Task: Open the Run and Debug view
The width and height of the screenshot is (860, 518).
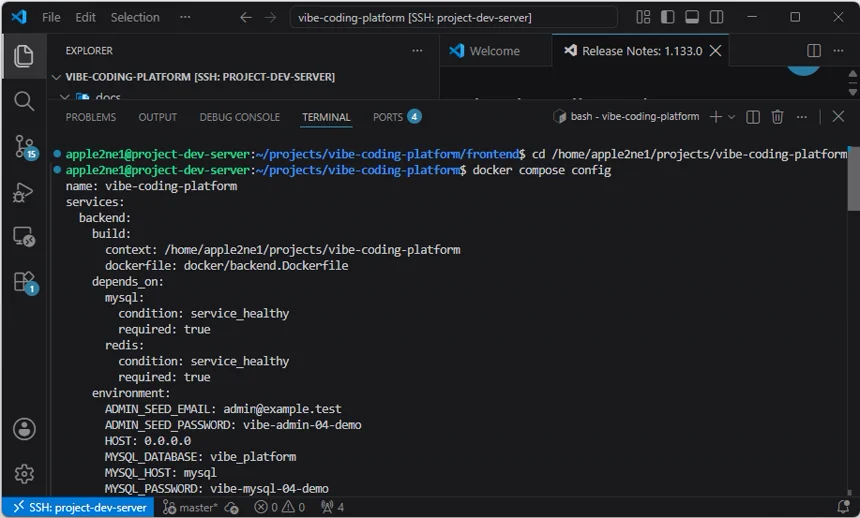Action: pos(24,192)
